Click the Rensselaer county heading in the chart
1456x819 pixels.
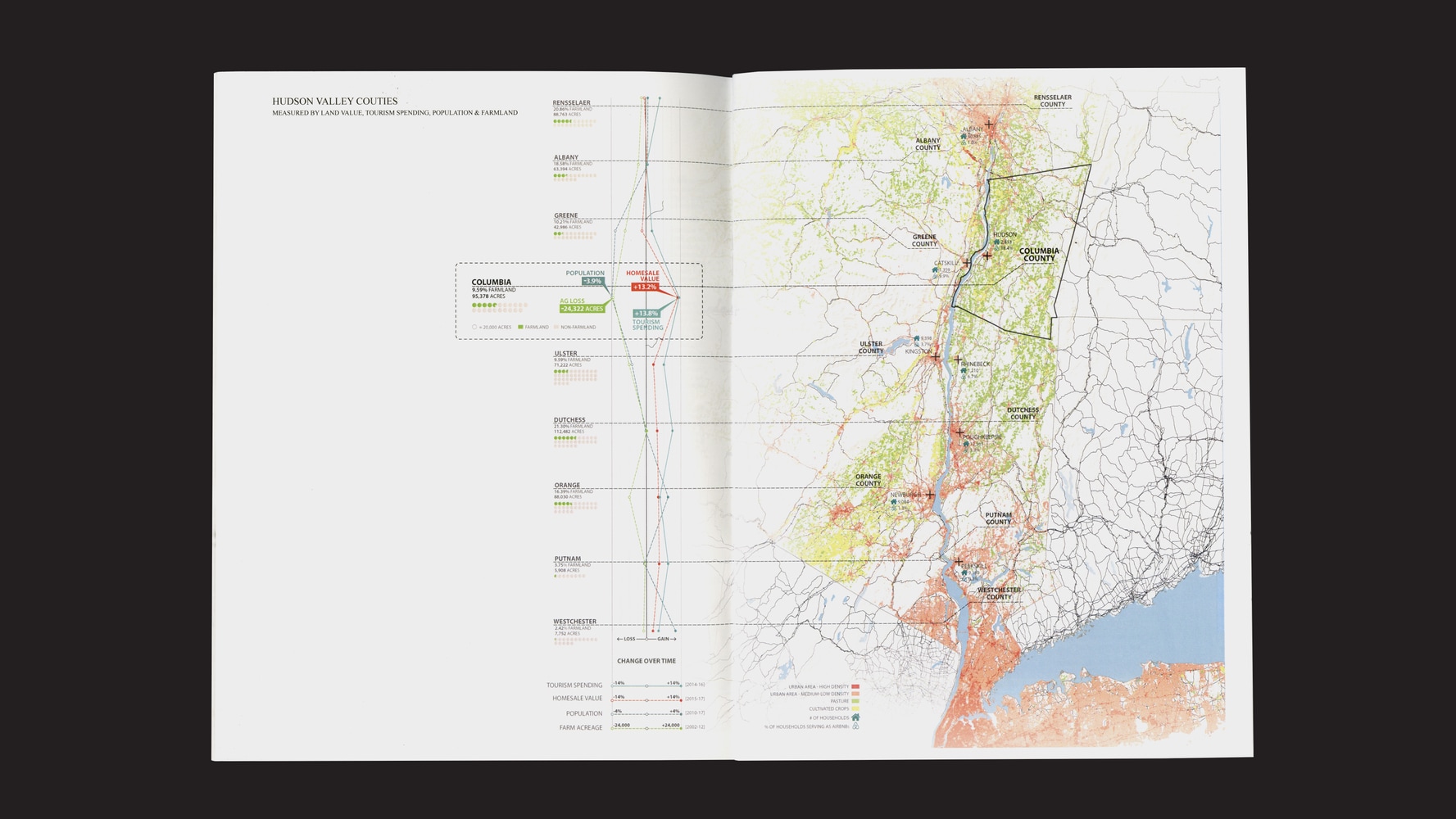click(x=571, y=103)
